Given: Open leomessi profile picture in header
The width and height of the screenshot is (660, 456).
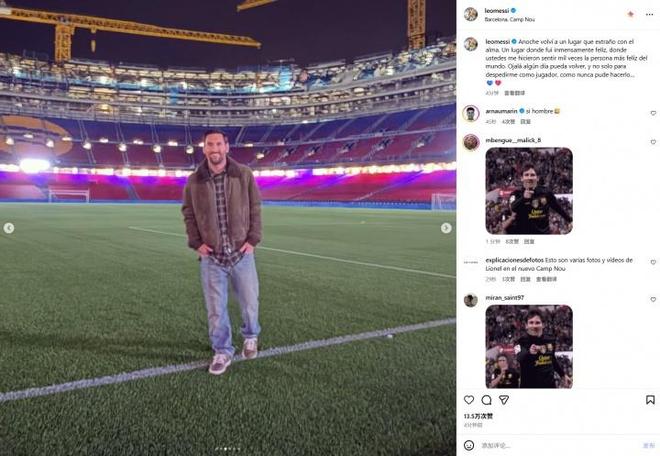Looking at the screenshot, I should (x=470, y=14).
